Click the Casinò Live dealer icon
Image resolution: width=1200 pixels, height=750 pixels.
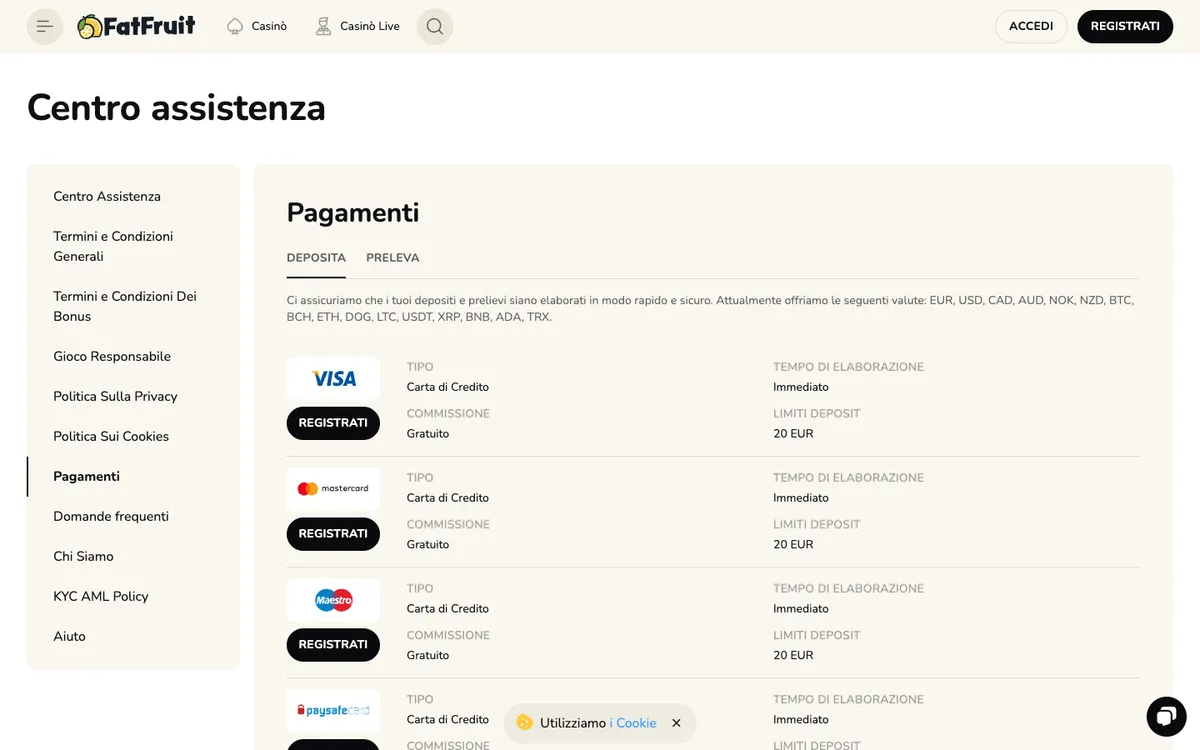pyautogui.click(x=323, y=26)
